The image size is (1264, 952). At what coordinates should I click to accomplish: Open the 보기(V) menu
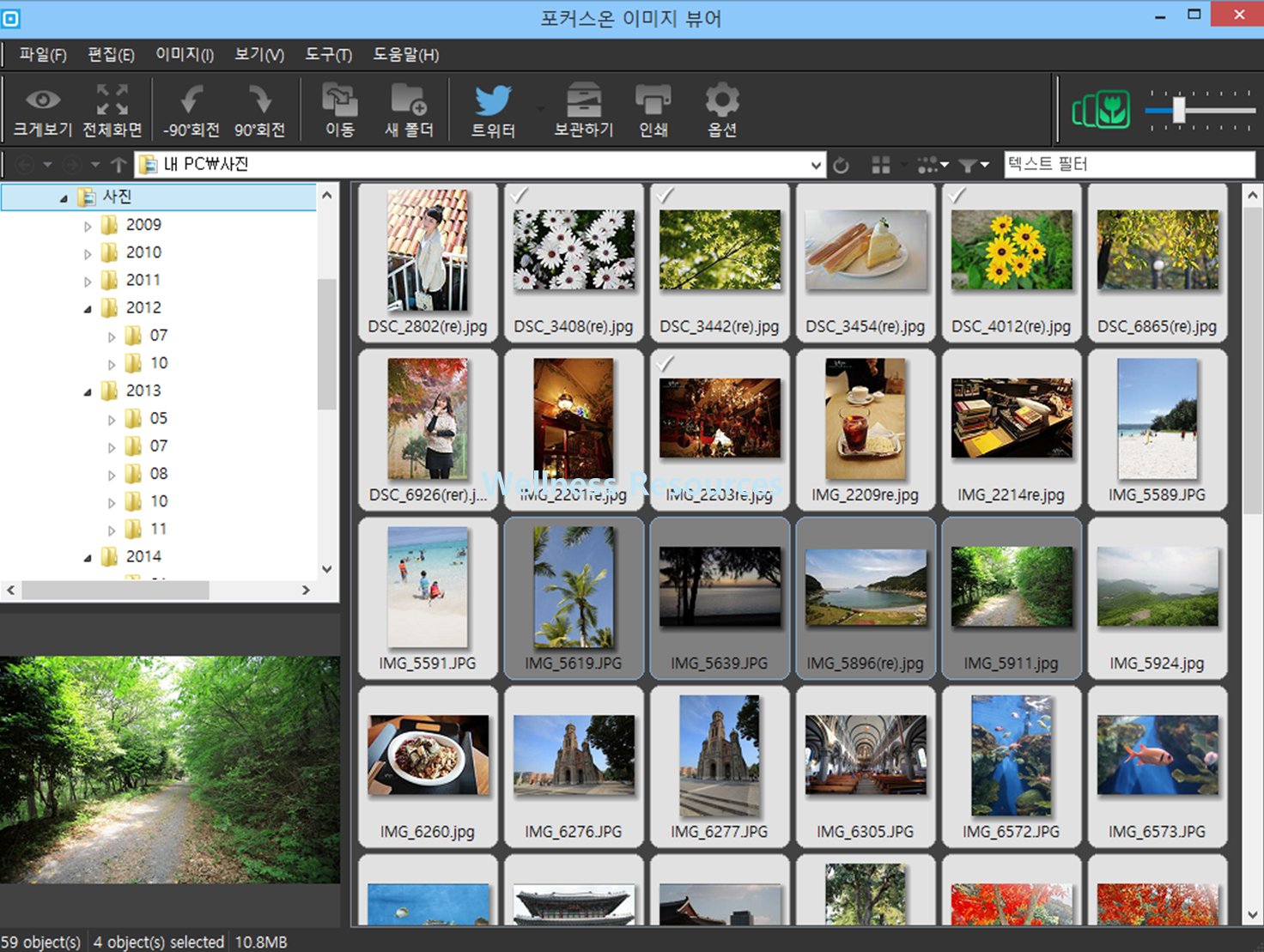click(x=260, y=55)
